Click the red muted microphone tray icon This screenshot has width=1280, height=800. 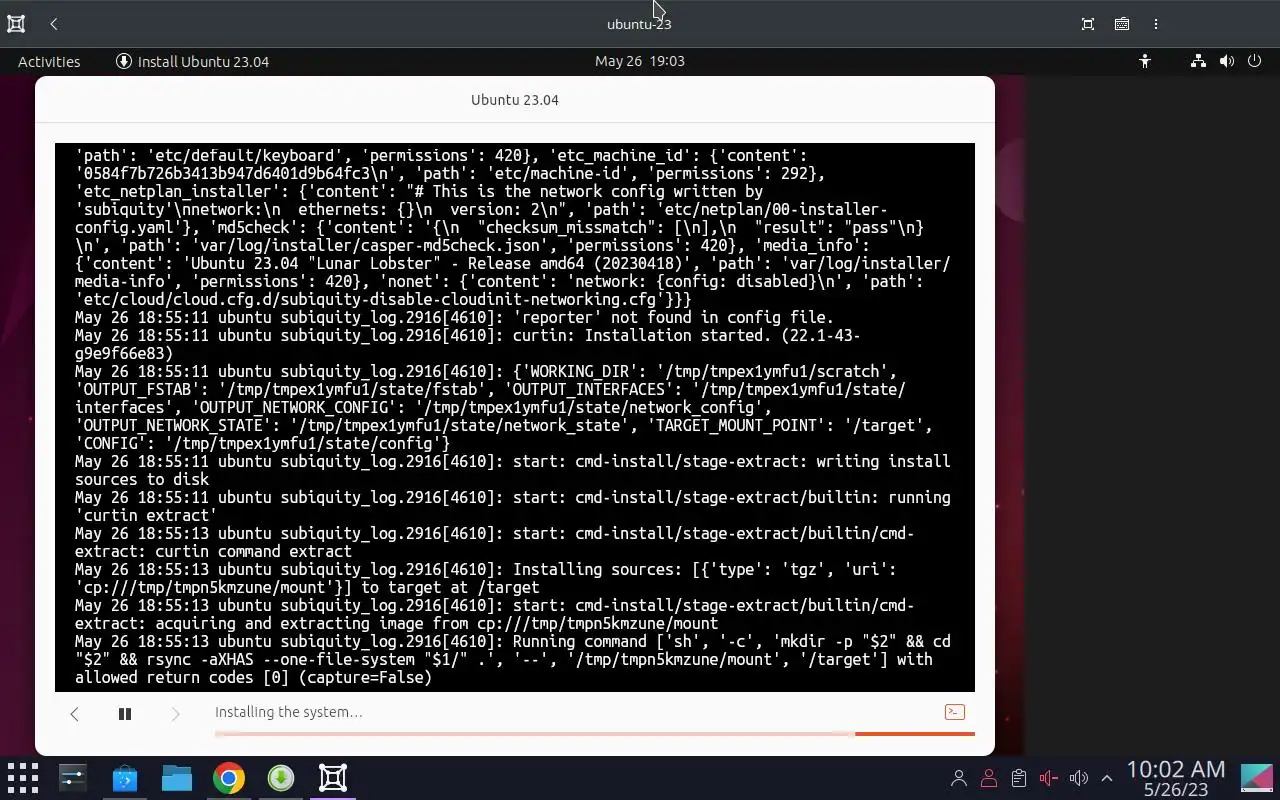pyautogui.click(x=1049, y=778)
